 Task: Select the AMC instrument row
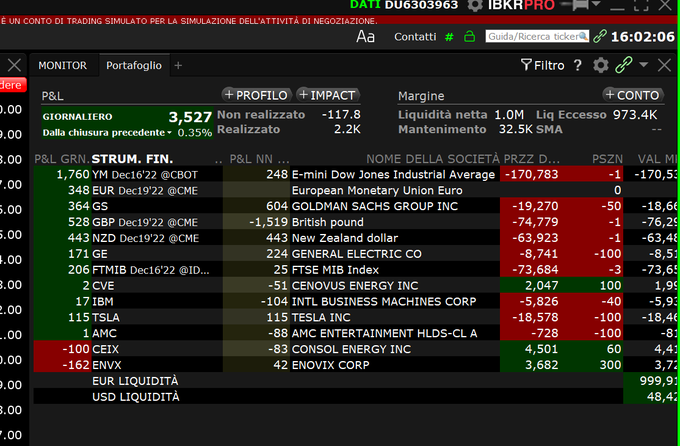[x=356, y=333]
